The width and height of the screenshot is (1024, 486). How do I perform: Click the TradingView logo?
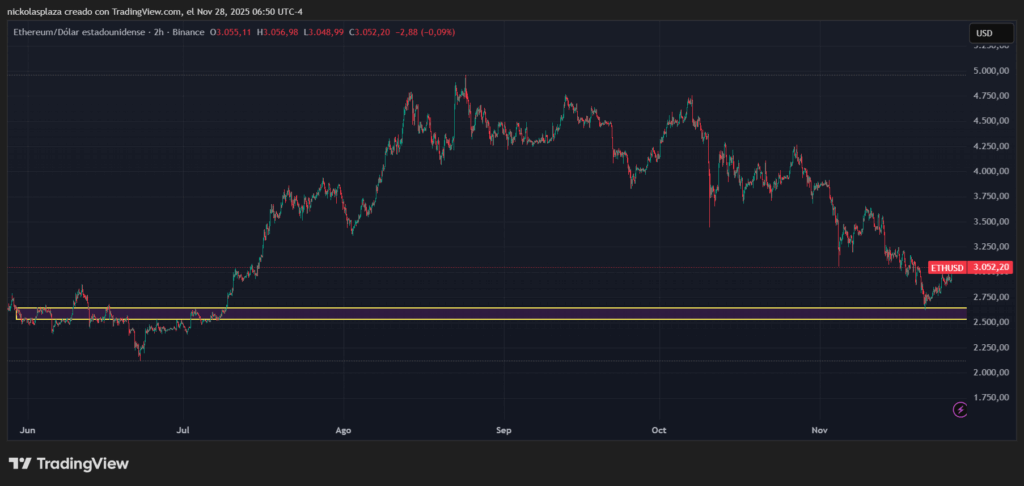(69, 464)
